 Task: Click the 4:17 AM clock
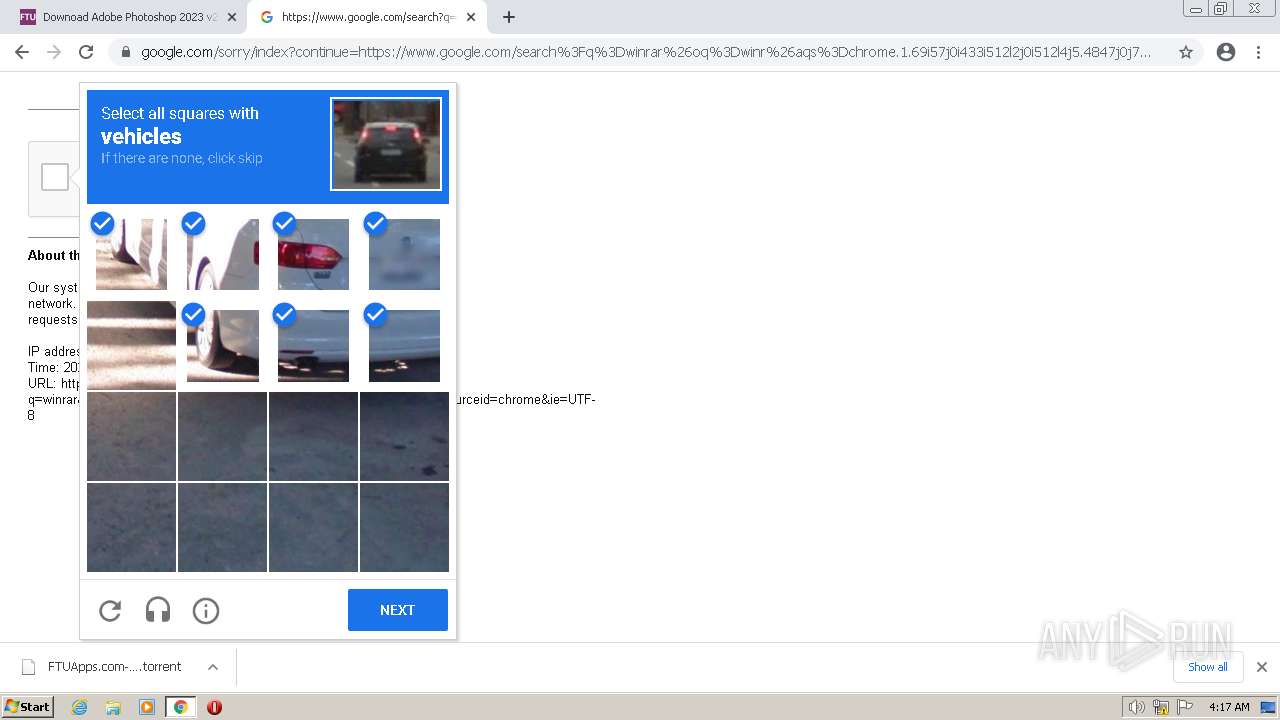click(1229, 707)
